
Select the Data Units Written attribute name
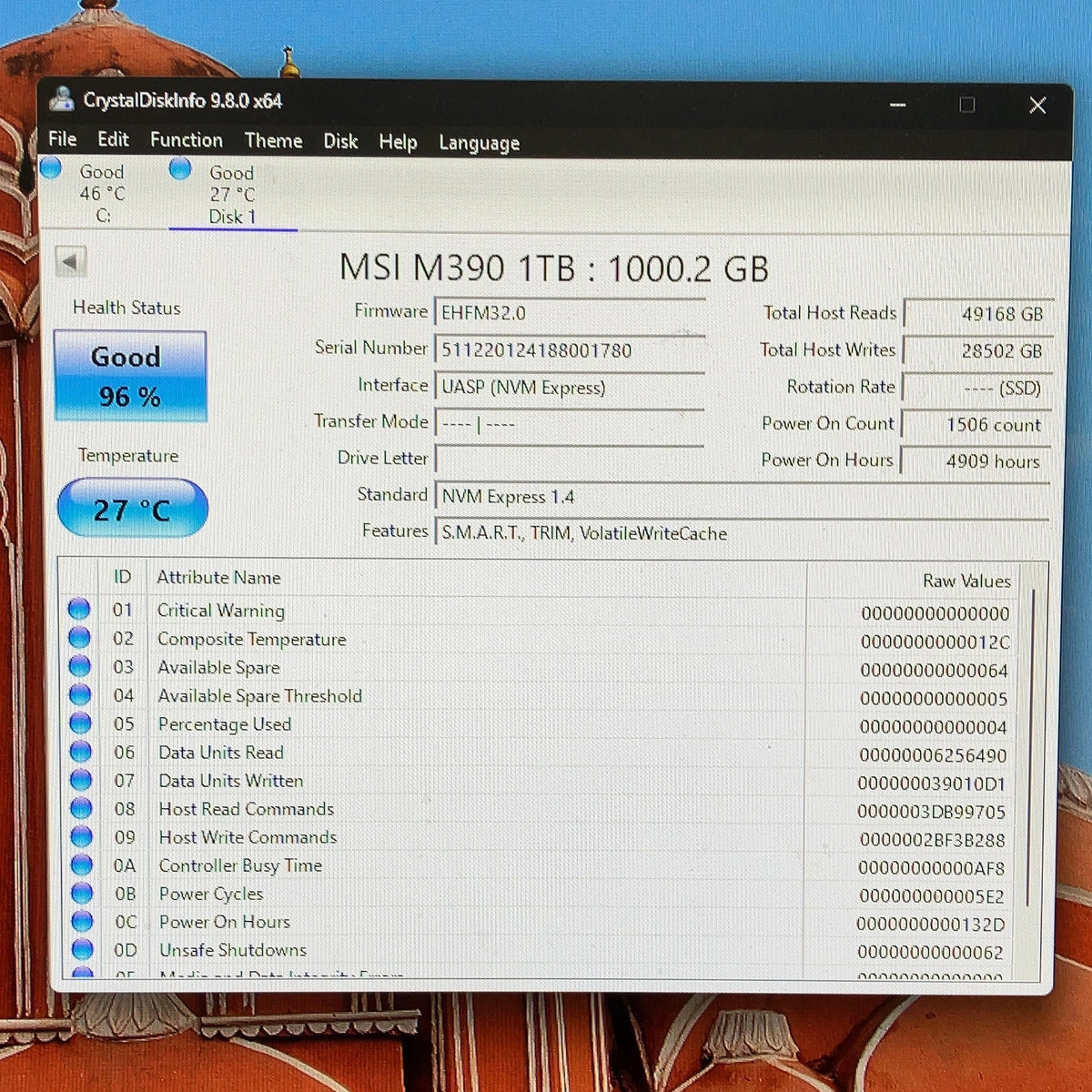(x=231, y=781)
